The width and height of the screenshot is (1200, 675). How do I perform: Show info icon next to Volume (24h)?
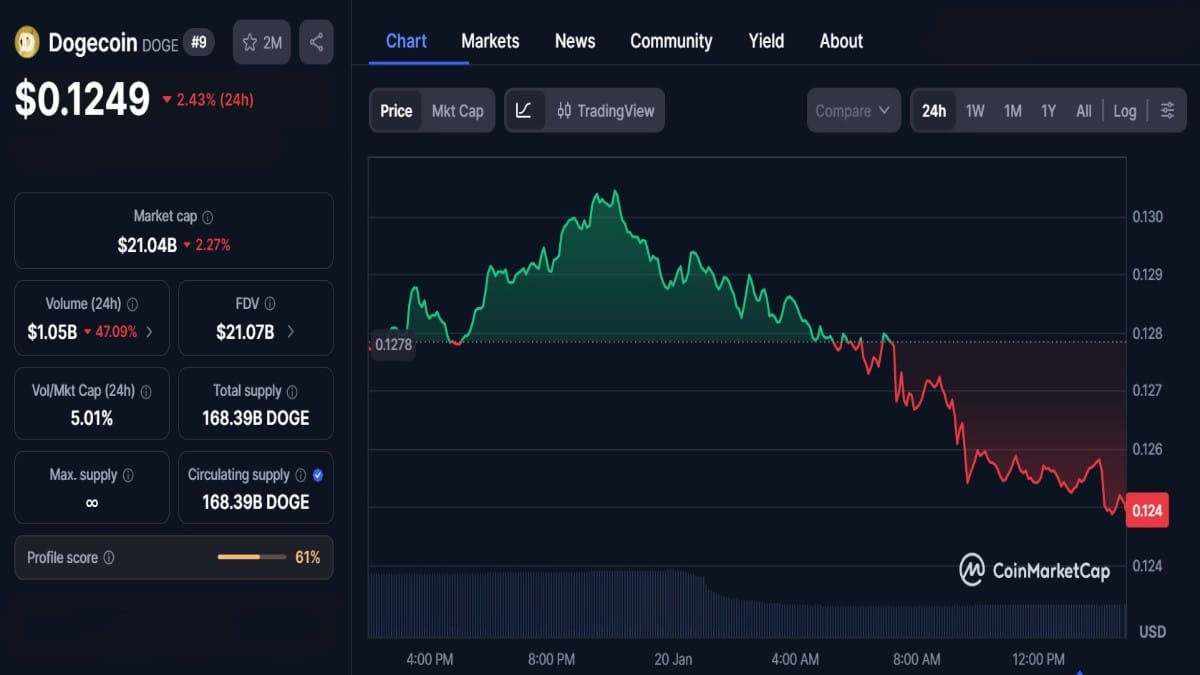tap(132, 304)
